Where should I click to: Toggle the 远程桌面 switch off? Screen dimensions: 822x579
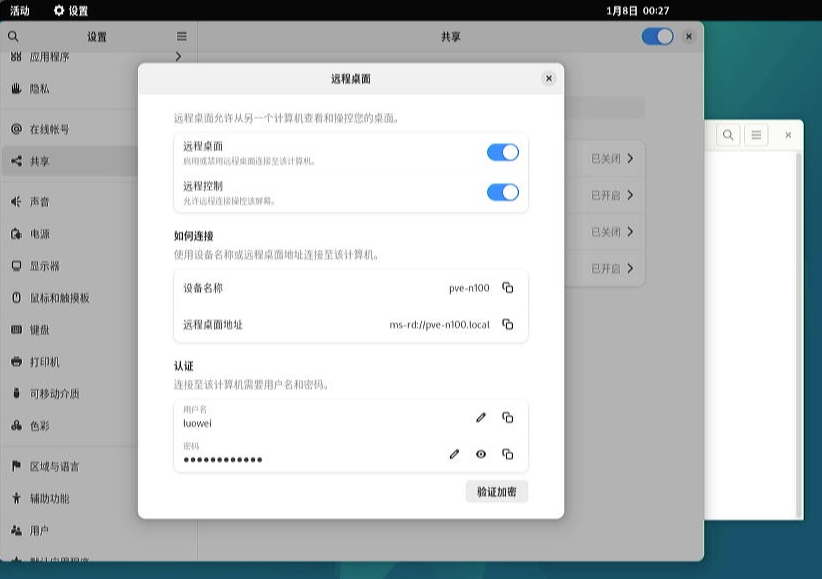pos(502,152)
